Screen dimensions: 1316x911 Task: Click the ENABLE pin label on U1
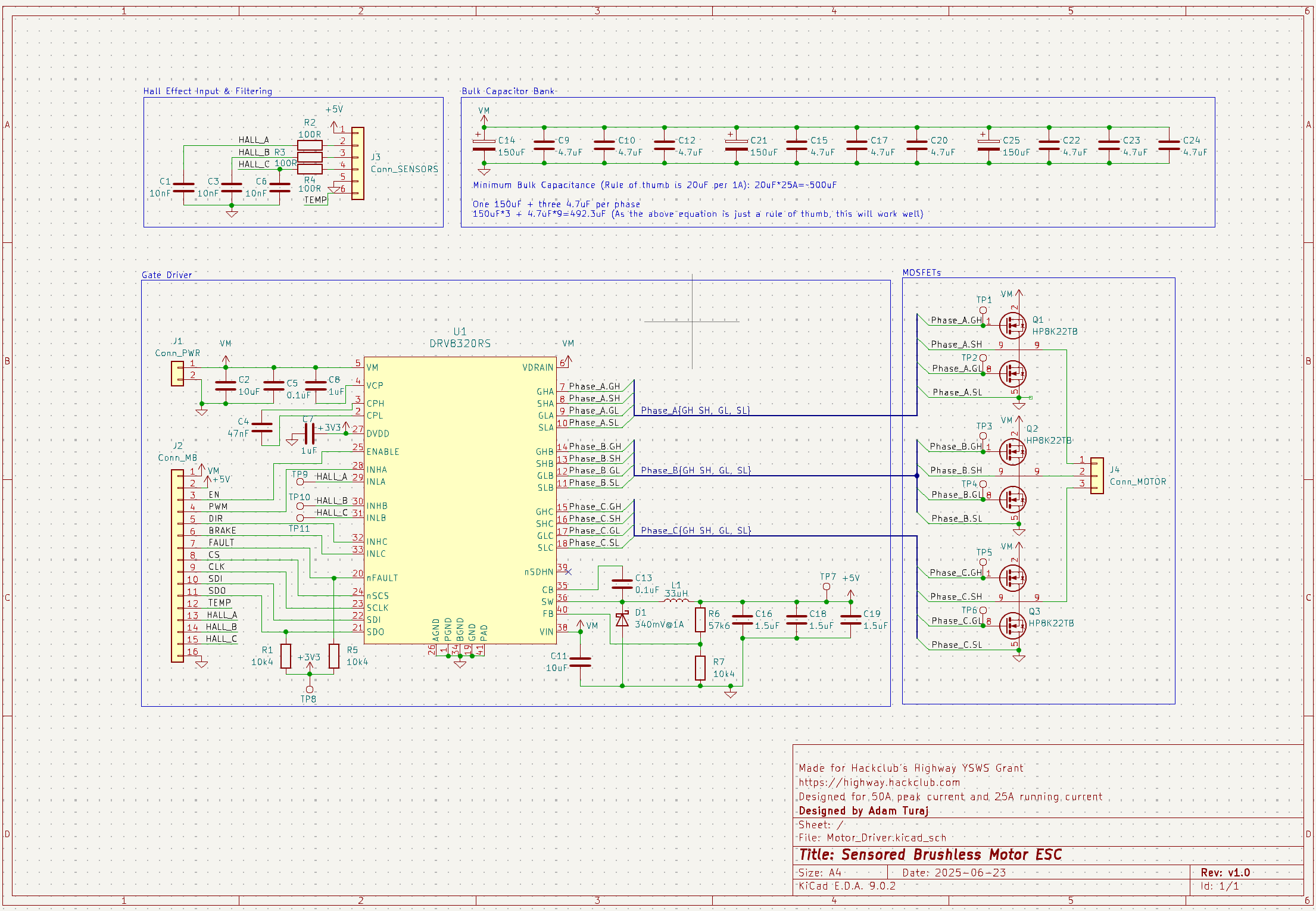383,452
